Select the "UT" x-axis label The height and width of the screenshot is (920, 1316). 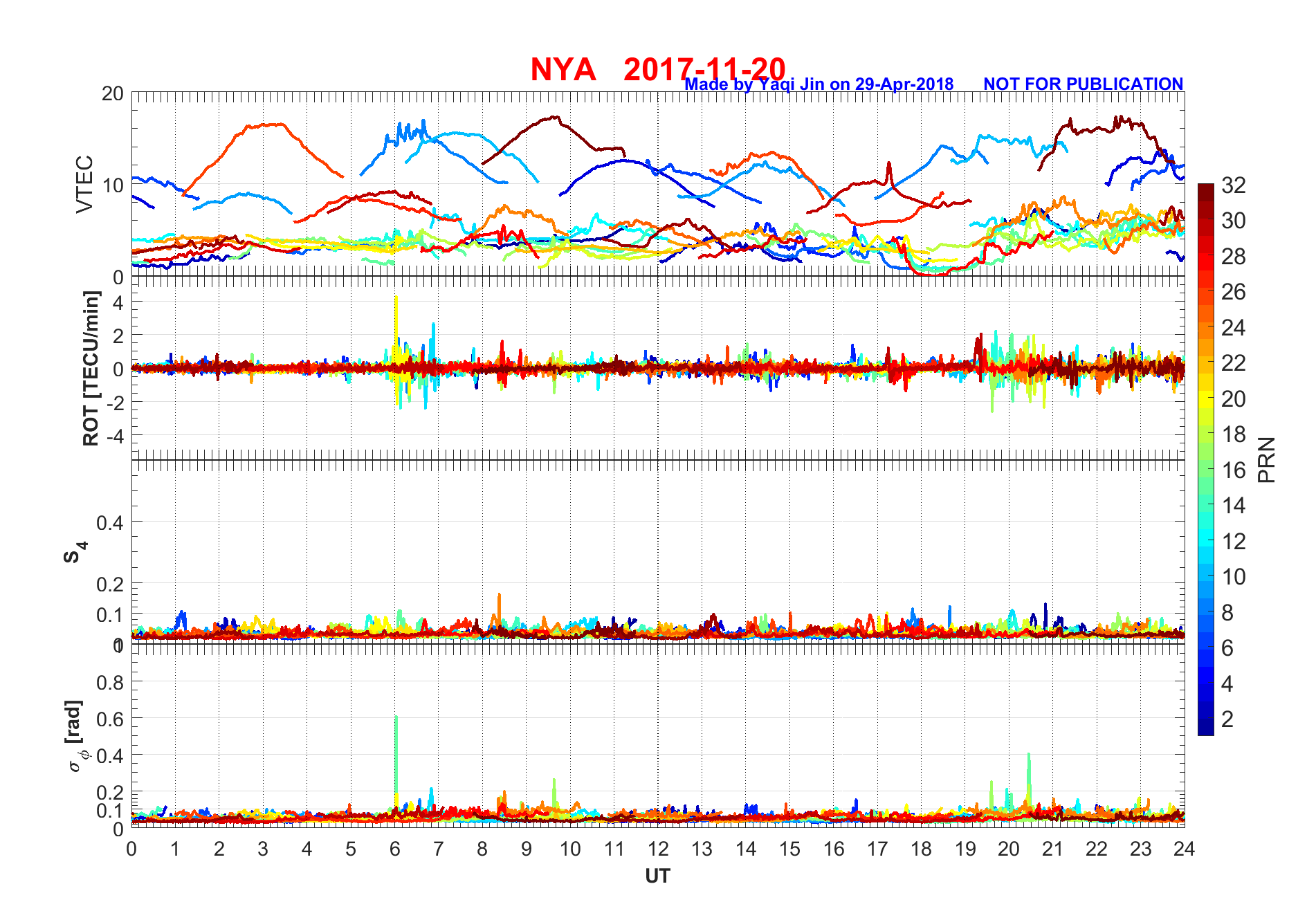(x=657, y=876)
